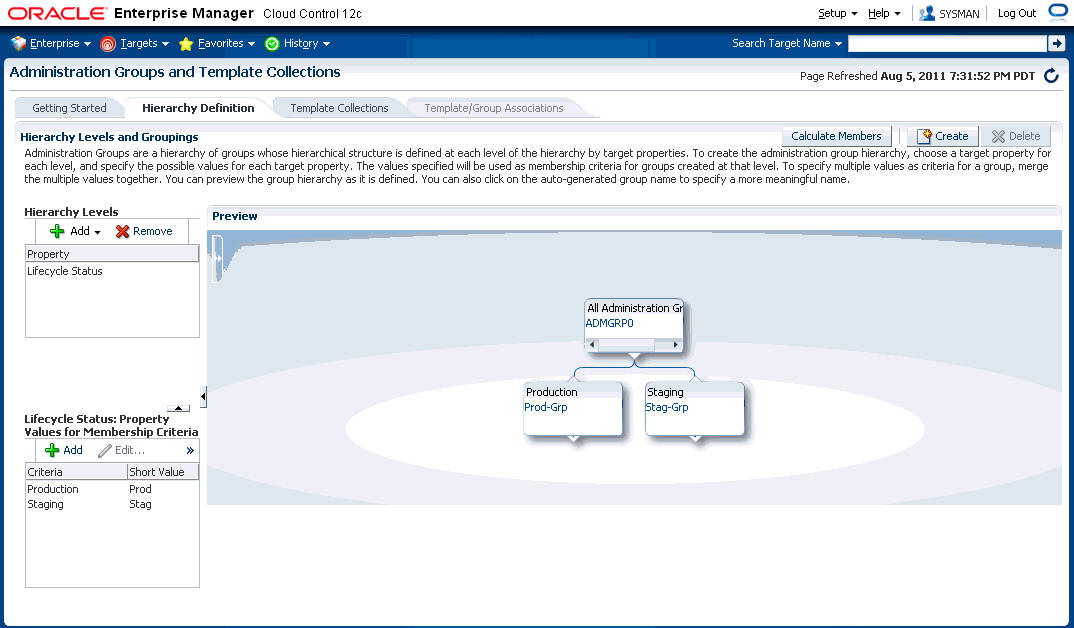Click the ADMGRP0 group link
Image resolution: width=1074 pixels, height=628 pixels.
[609, 323]
